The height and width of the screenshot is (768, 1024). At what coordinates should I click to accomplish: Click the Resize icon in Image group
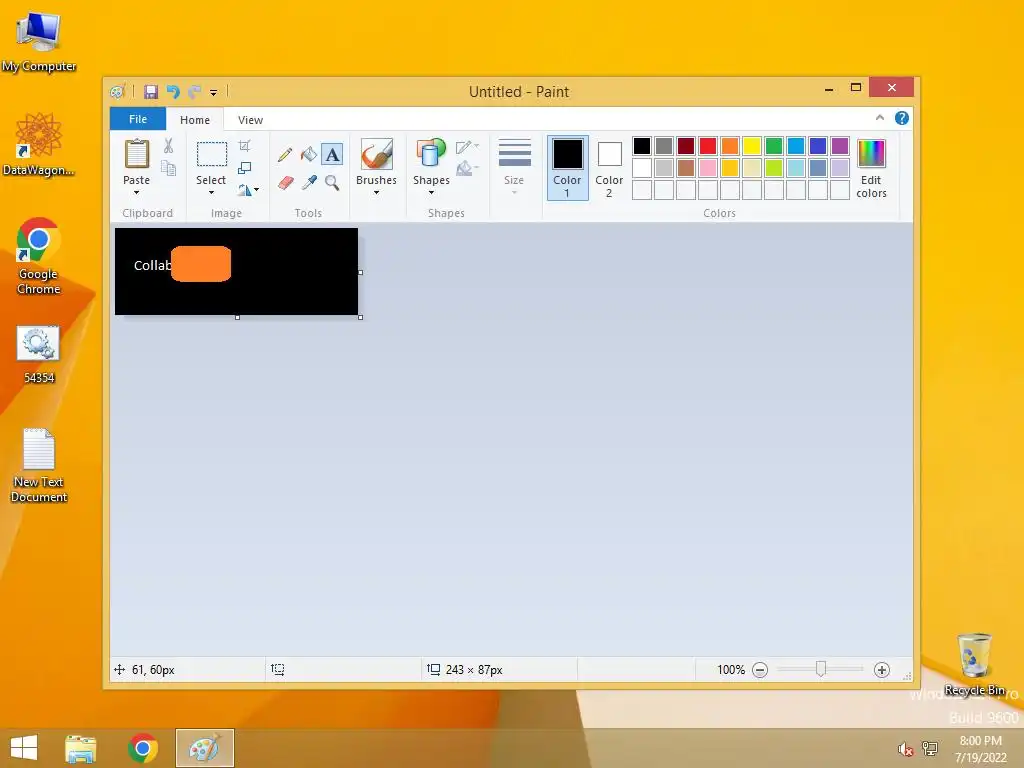tap(244, 168)
